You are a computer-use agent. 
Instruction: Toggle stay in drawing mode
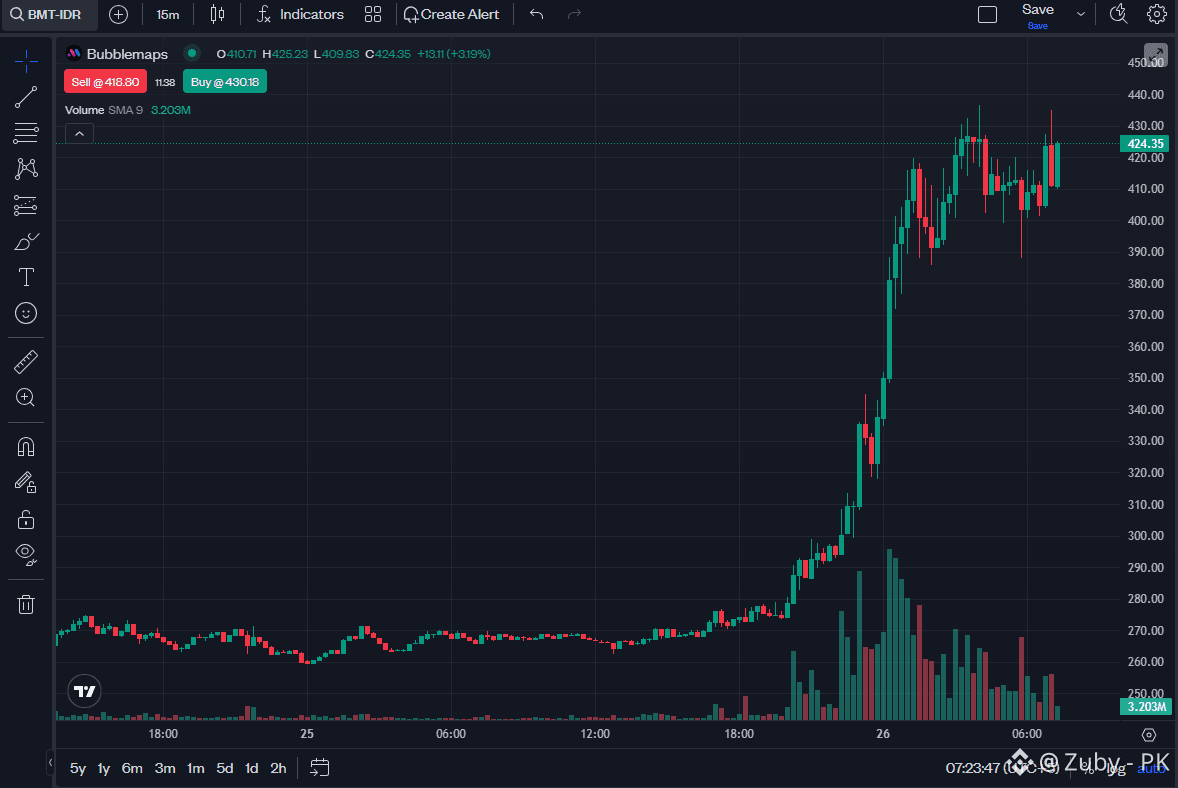(26, 482)
